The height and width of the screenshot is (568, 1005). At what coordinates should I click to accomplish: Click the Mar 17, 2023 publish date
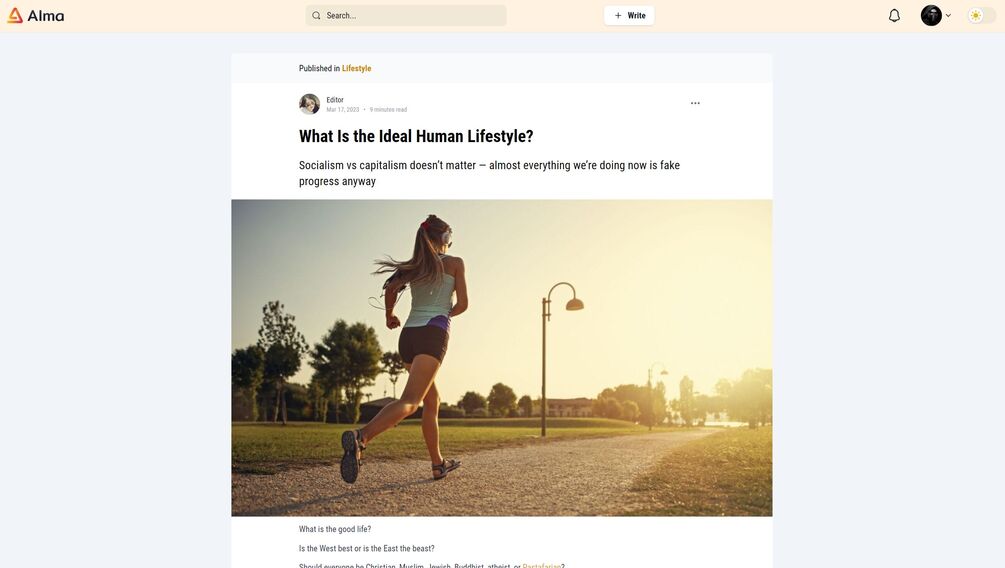point(343,110)
